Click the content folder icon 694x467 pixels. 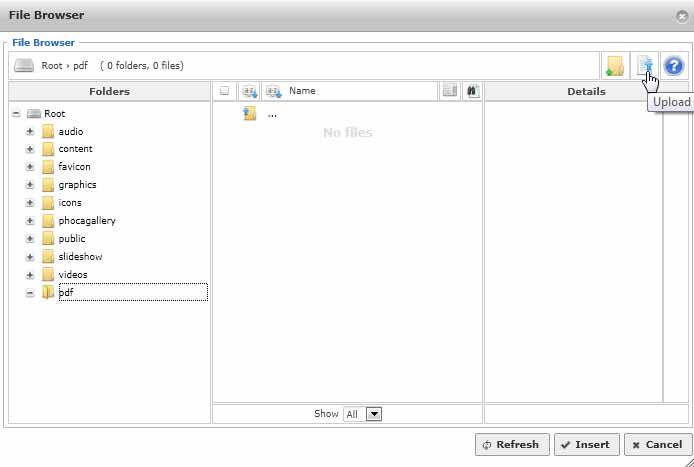click(48, 149)
